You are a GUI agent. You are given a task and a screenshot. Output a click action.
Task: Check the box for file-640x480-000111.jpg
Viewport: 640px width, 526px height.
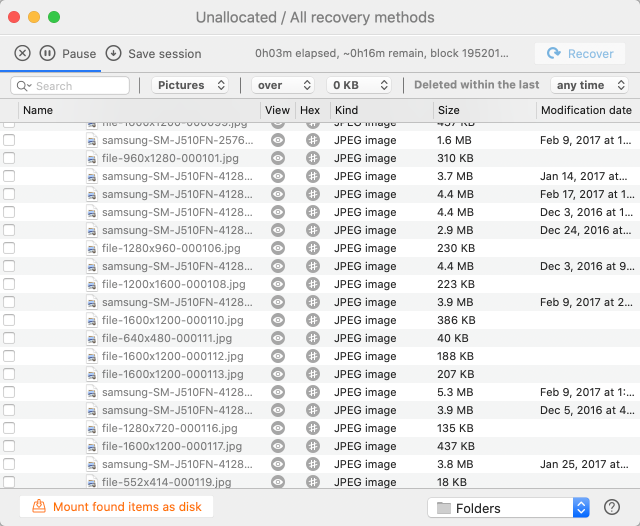[x=9, y=338]
